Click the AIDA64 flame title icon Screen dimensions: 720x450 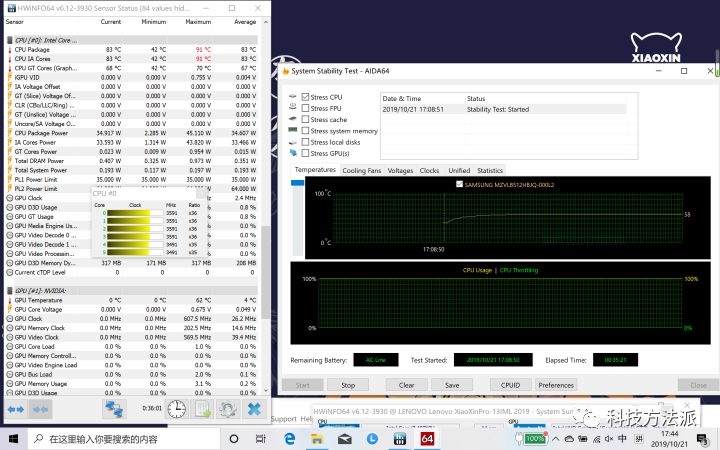pyautogui.click(x=285, y=71)
